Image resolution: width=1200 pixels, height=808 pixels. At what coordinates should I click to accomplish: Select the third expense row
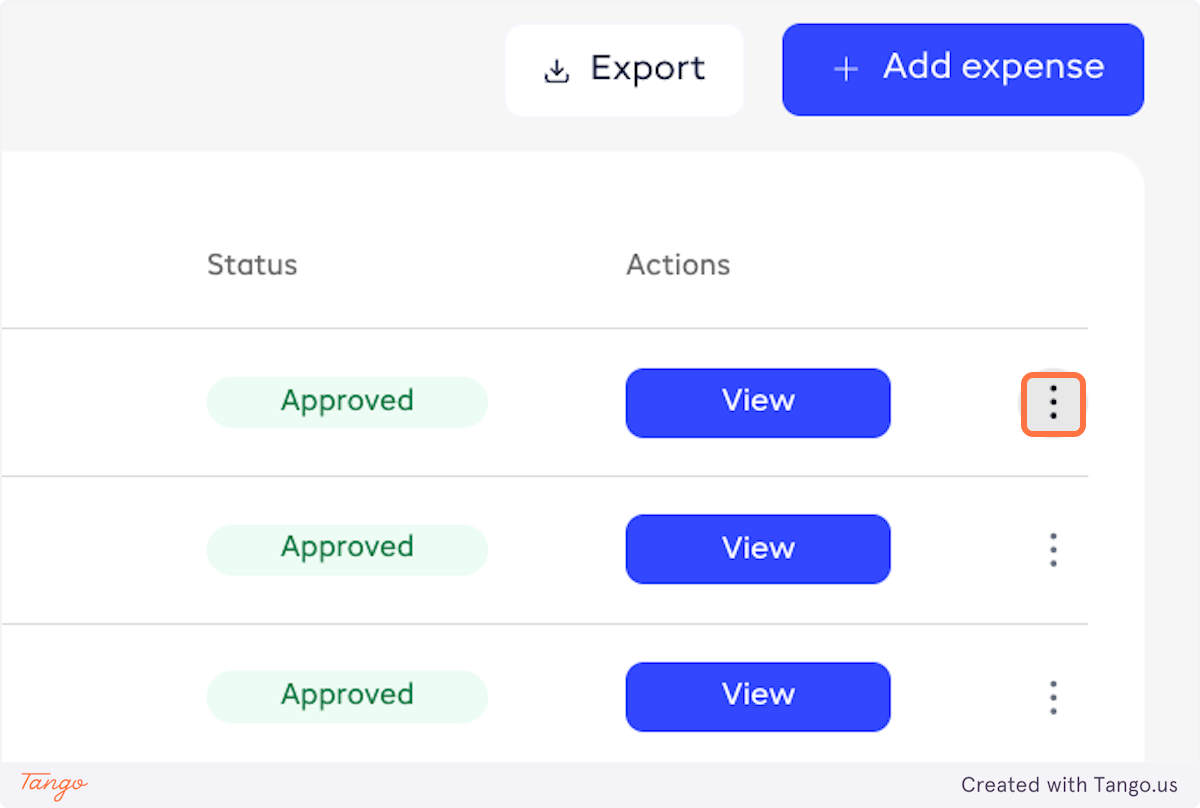(100, 697)
